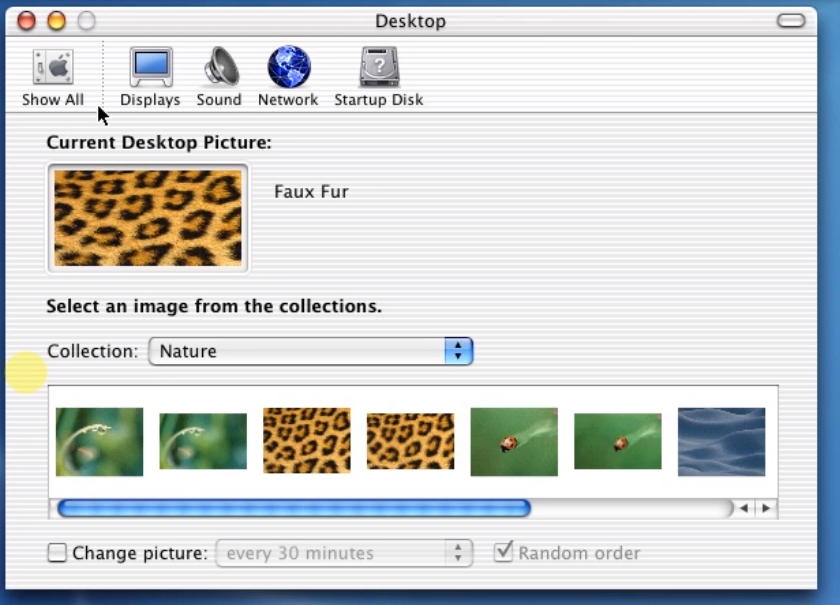This screenshot has width=840, height=605.
Task: Select the smaller second dewdrop grass thumbnail
Action: click(203, 441)
